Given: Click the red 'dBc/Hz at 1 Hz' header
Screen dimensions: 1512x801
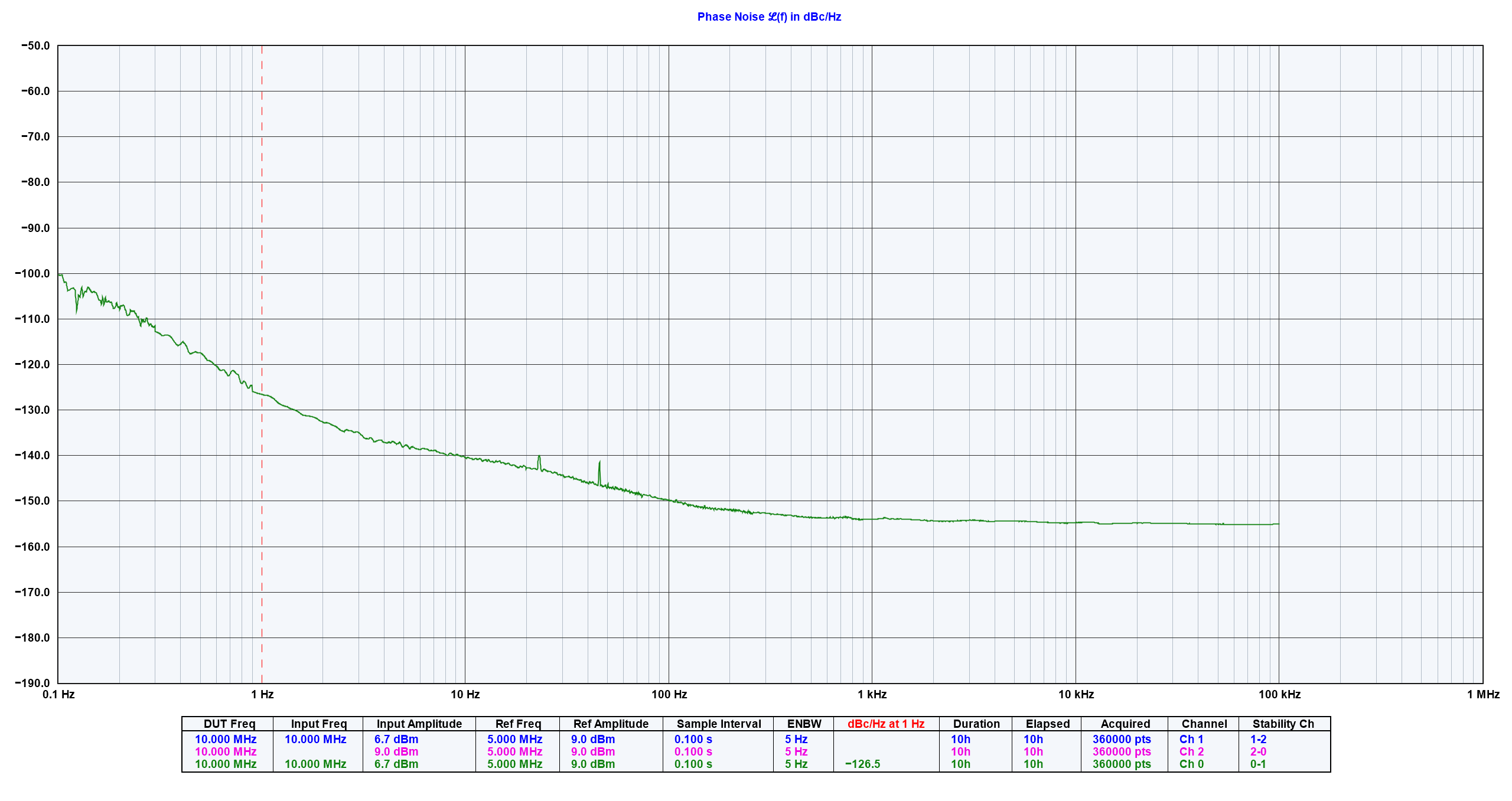Looking at the screenshot, I should (x=885, y=724).
